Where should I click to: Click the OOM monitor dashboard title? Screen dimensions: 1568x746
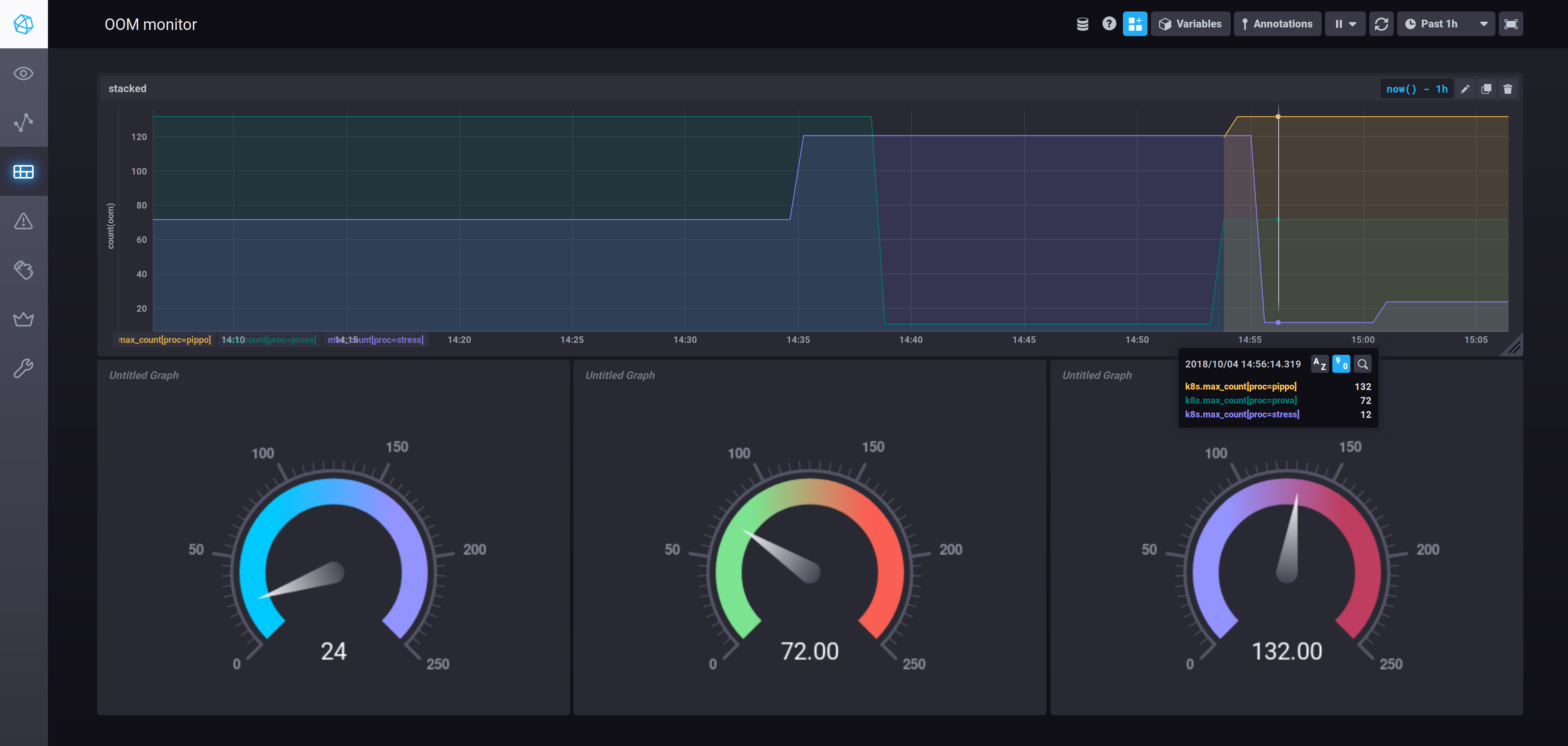click(150, 24)
